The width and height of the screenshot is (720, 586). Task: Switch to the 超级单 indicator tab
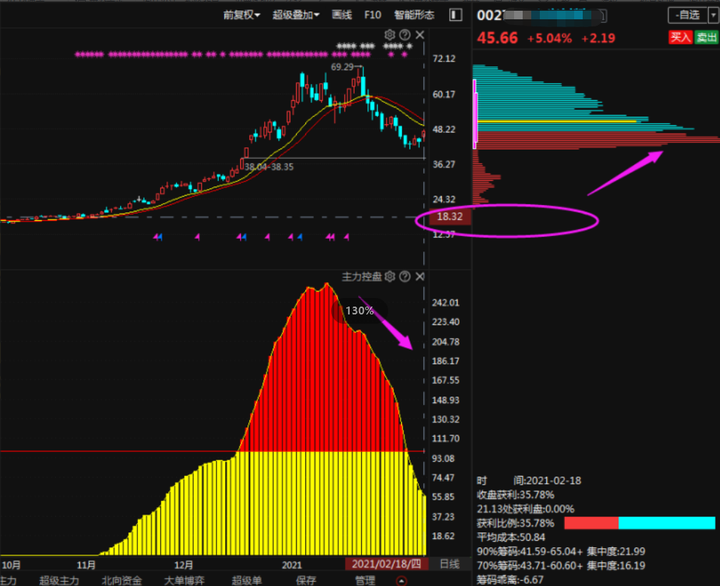coord(247,580)
